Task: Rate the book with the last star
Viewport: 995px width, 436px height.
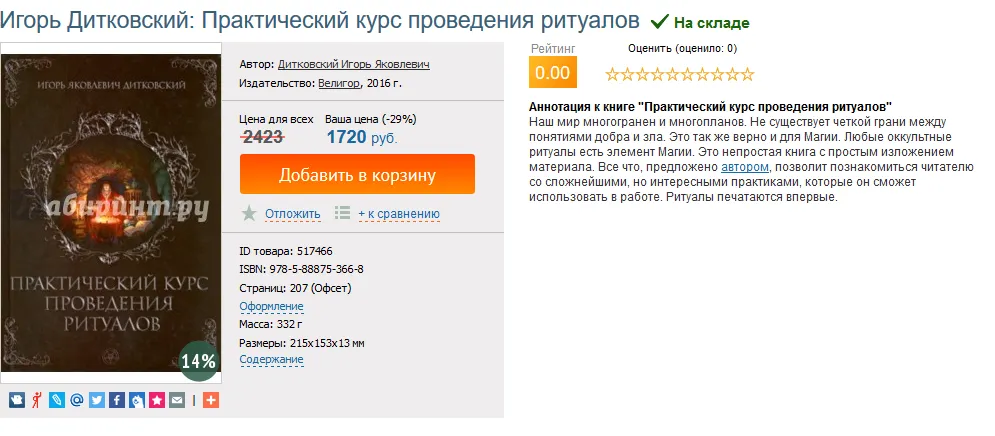Action: [747, 74]
